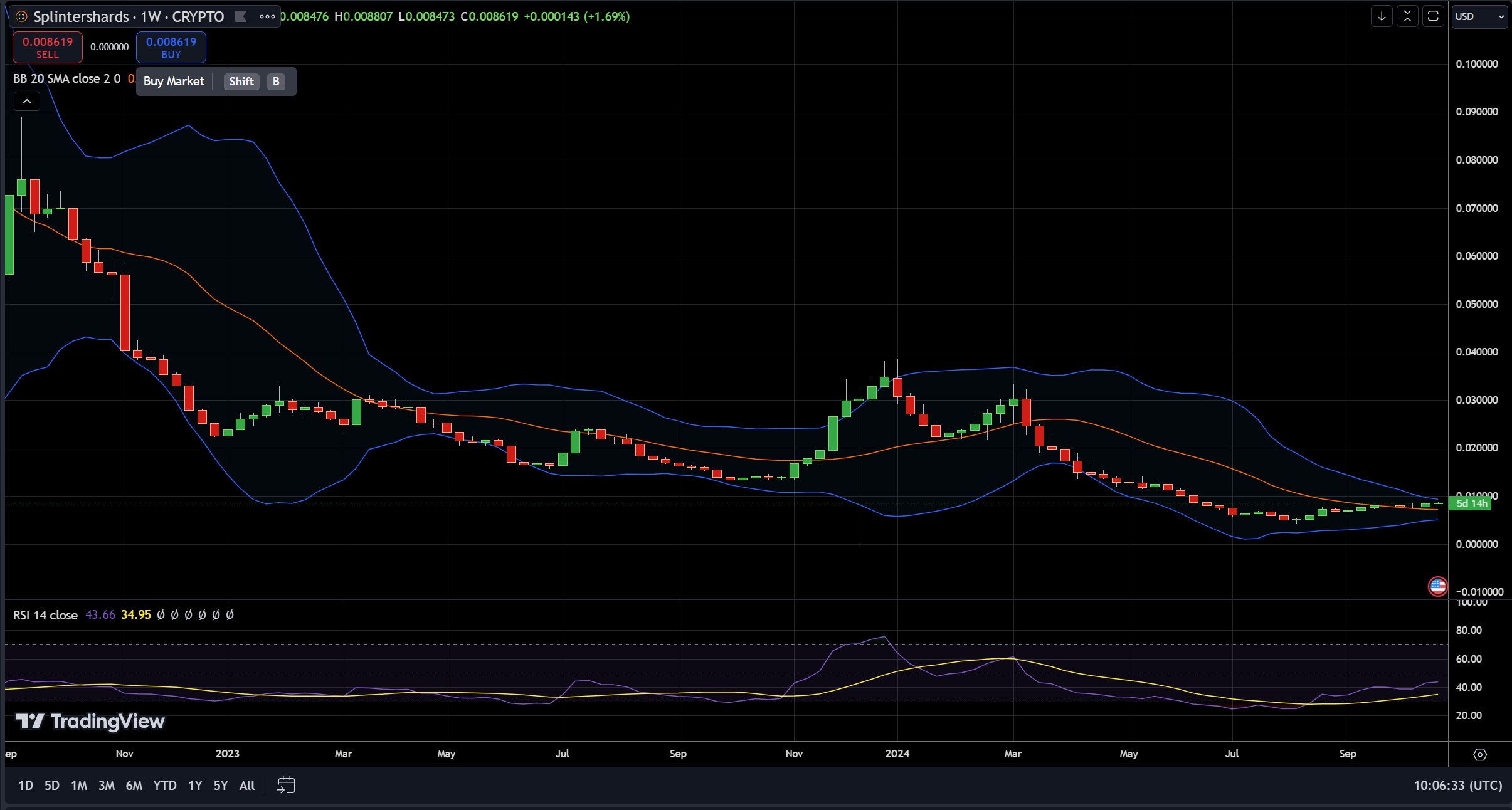Click the flag icon beside CRYPTO
Image resolution: width=1512 pixels, height=810 pixels.
[241, 17]
